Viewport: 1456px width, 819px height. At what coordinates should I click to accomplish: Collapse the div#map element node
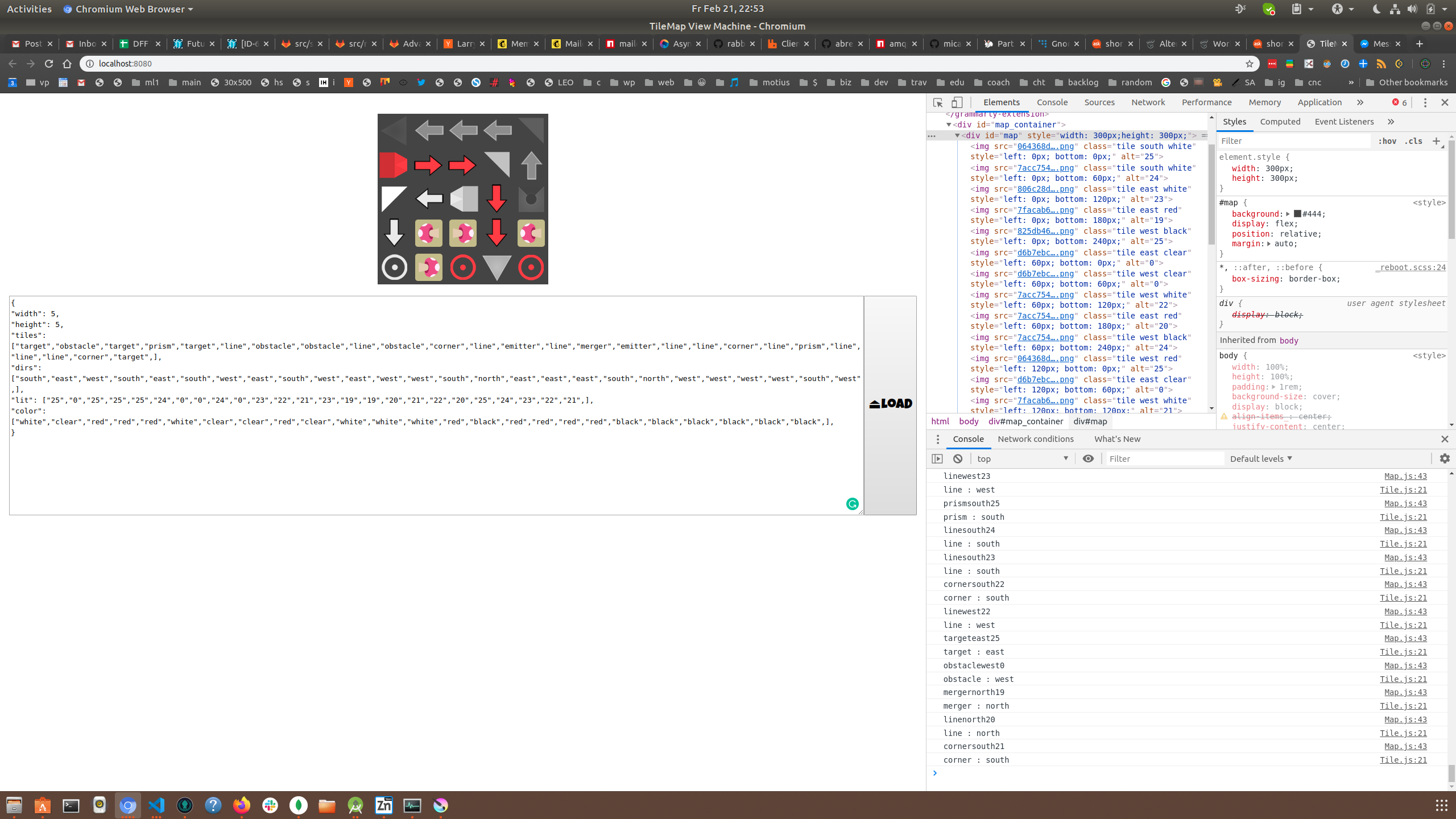[957, 135]
